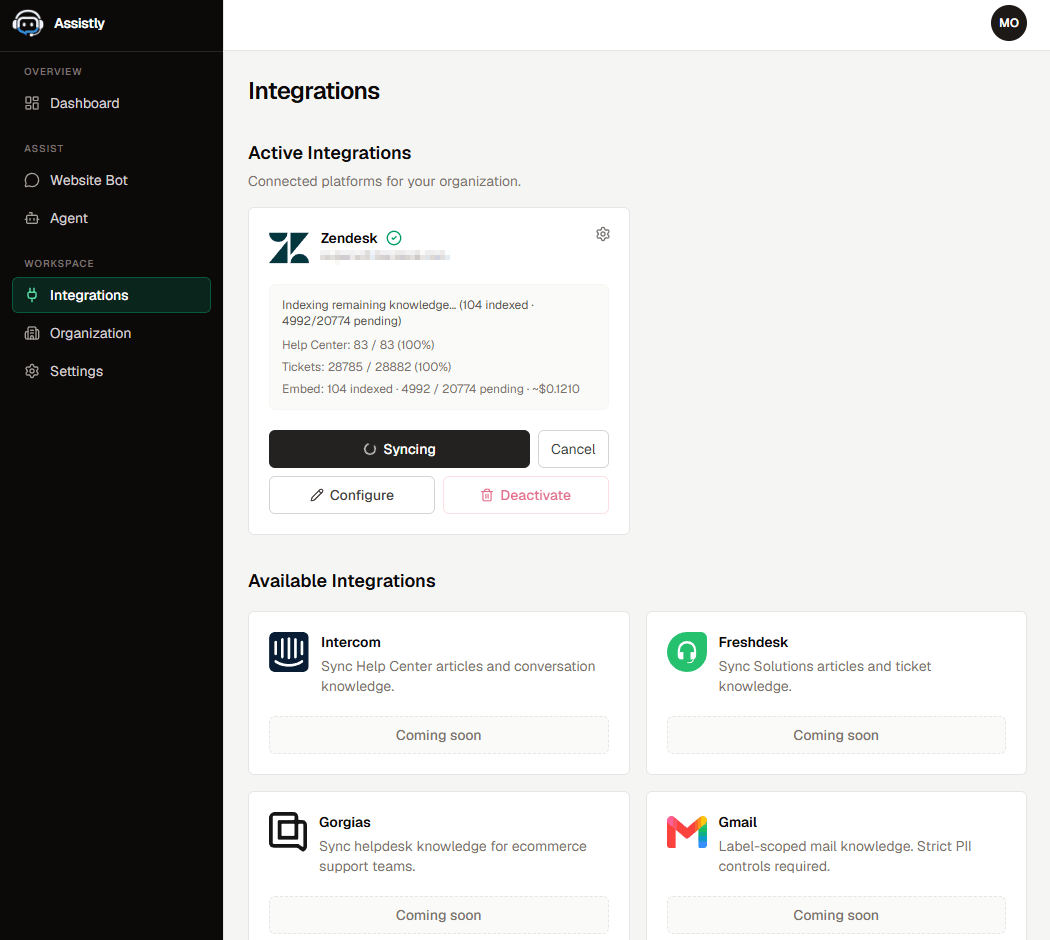Click the Gmail card title
Image resolution: width=1050 pixels, height=940 pixels.
737,822
